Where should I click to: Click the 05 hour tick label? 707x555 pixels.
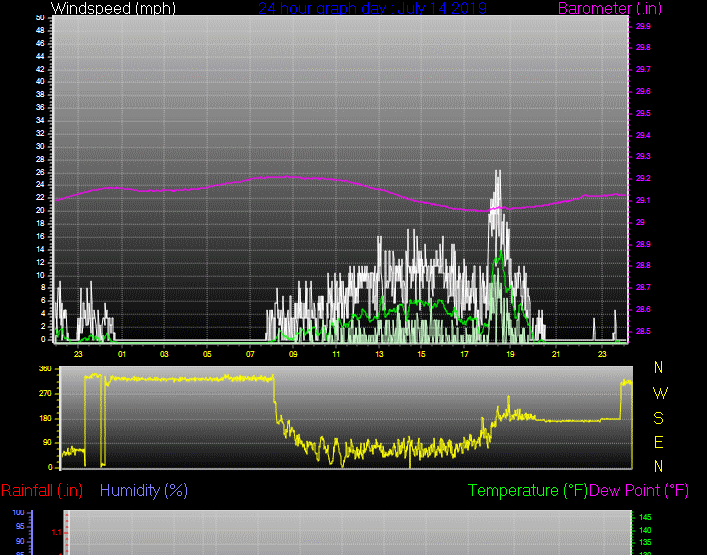tap(207, 354)
